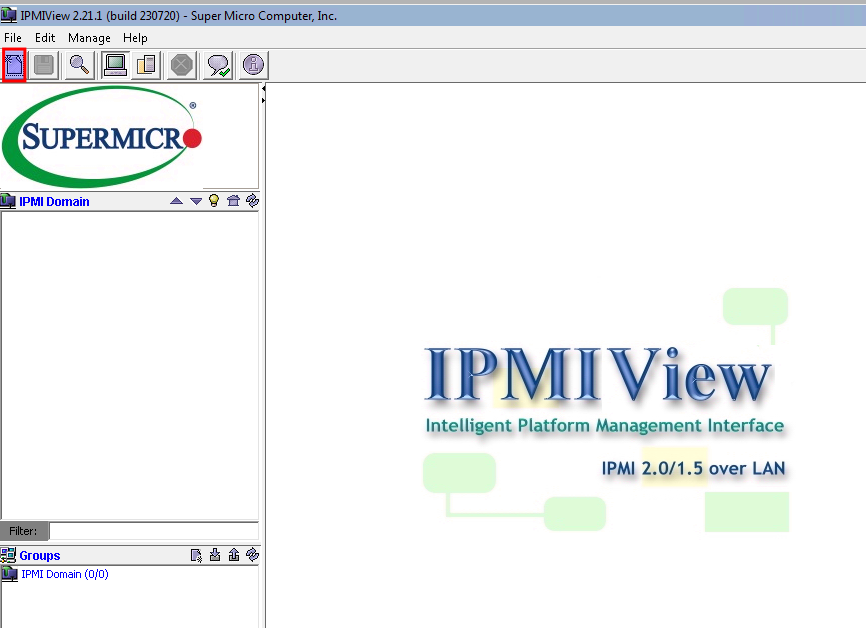Click the computer monitor toolbar icon
The height and width of the screenshot is (628, 866).
(115, 65)
